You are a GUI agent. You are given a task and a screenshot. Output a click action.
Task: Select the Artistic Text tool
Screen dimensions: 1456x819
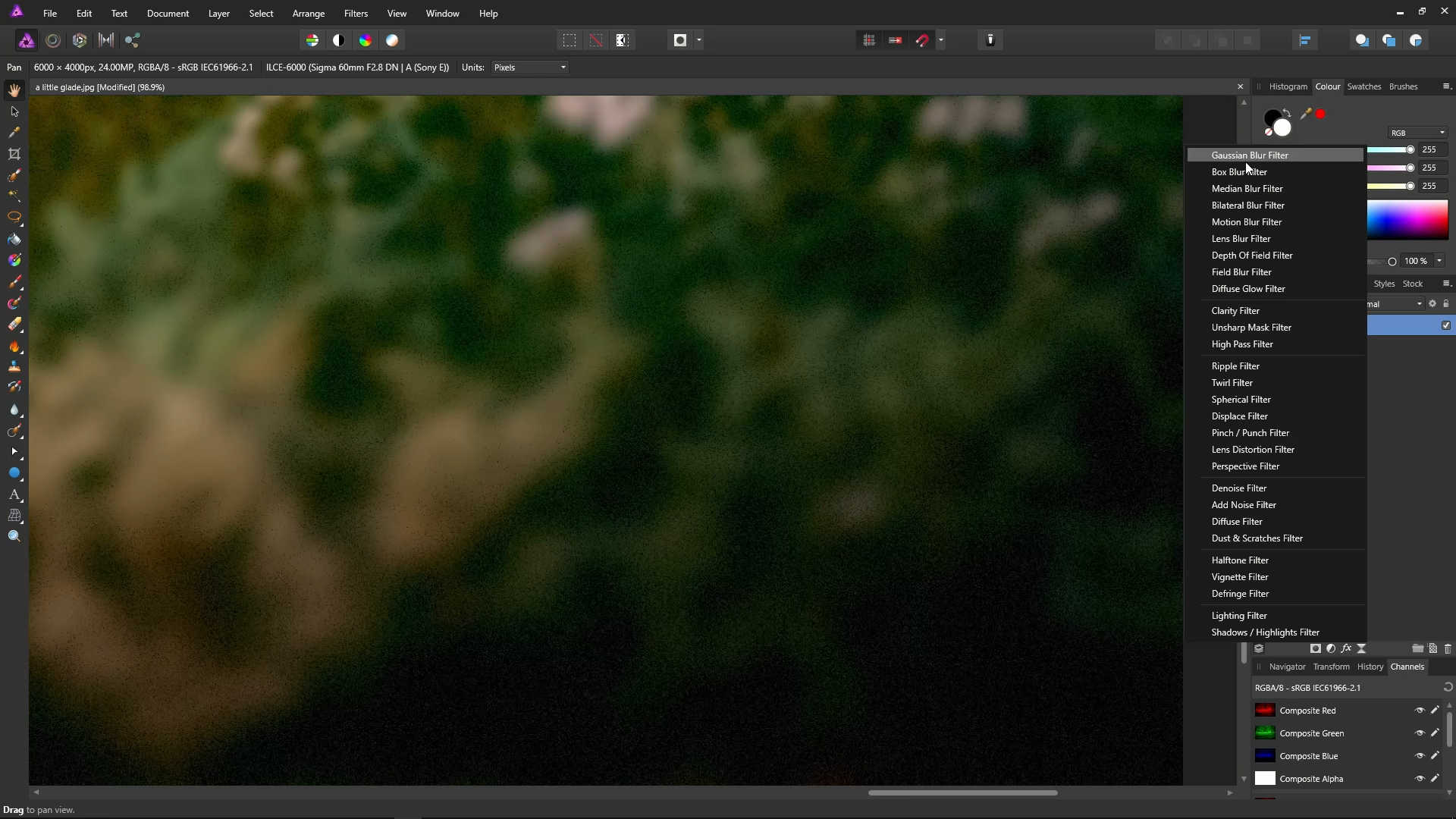(x=14, y=494)
